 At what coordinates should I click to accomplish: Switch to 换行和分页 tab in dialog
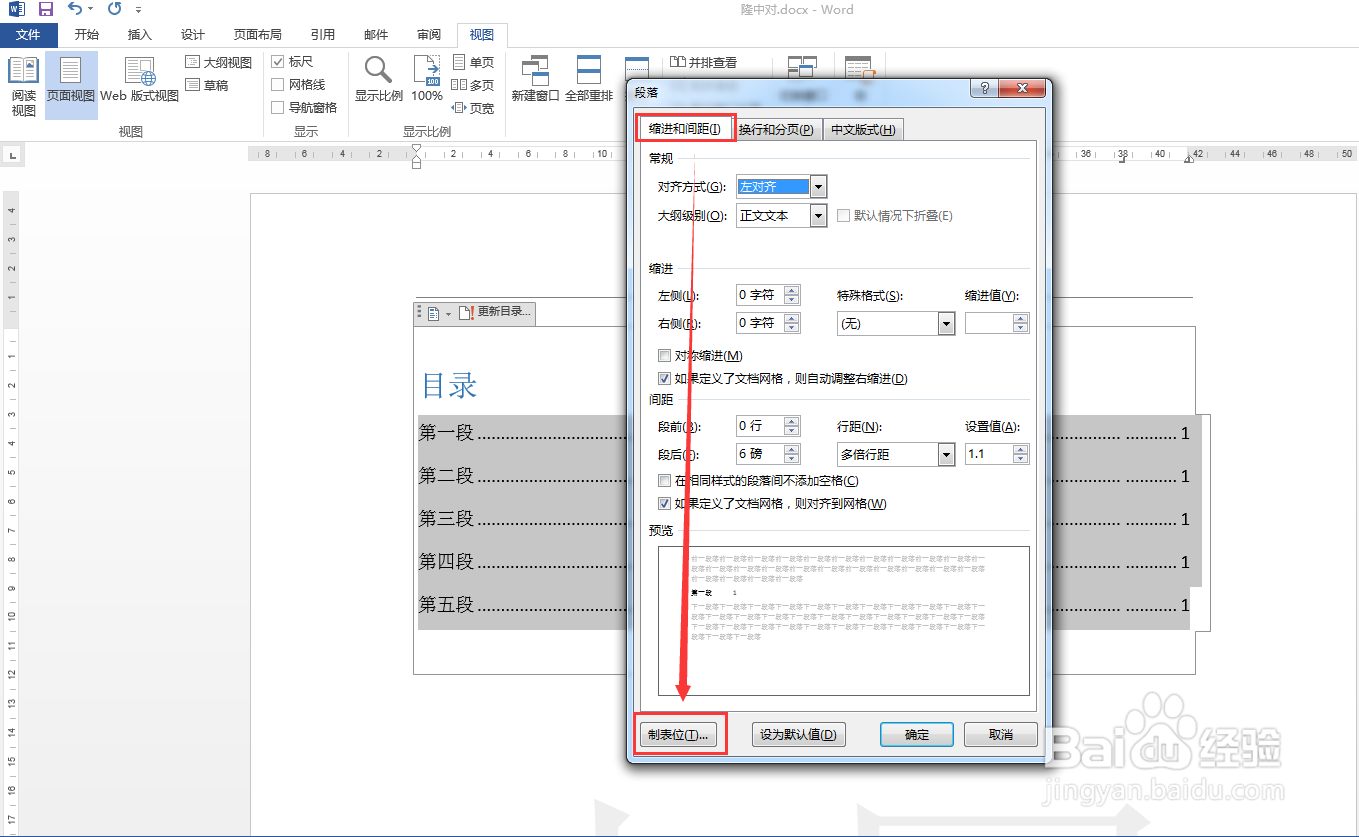point(776,130)
